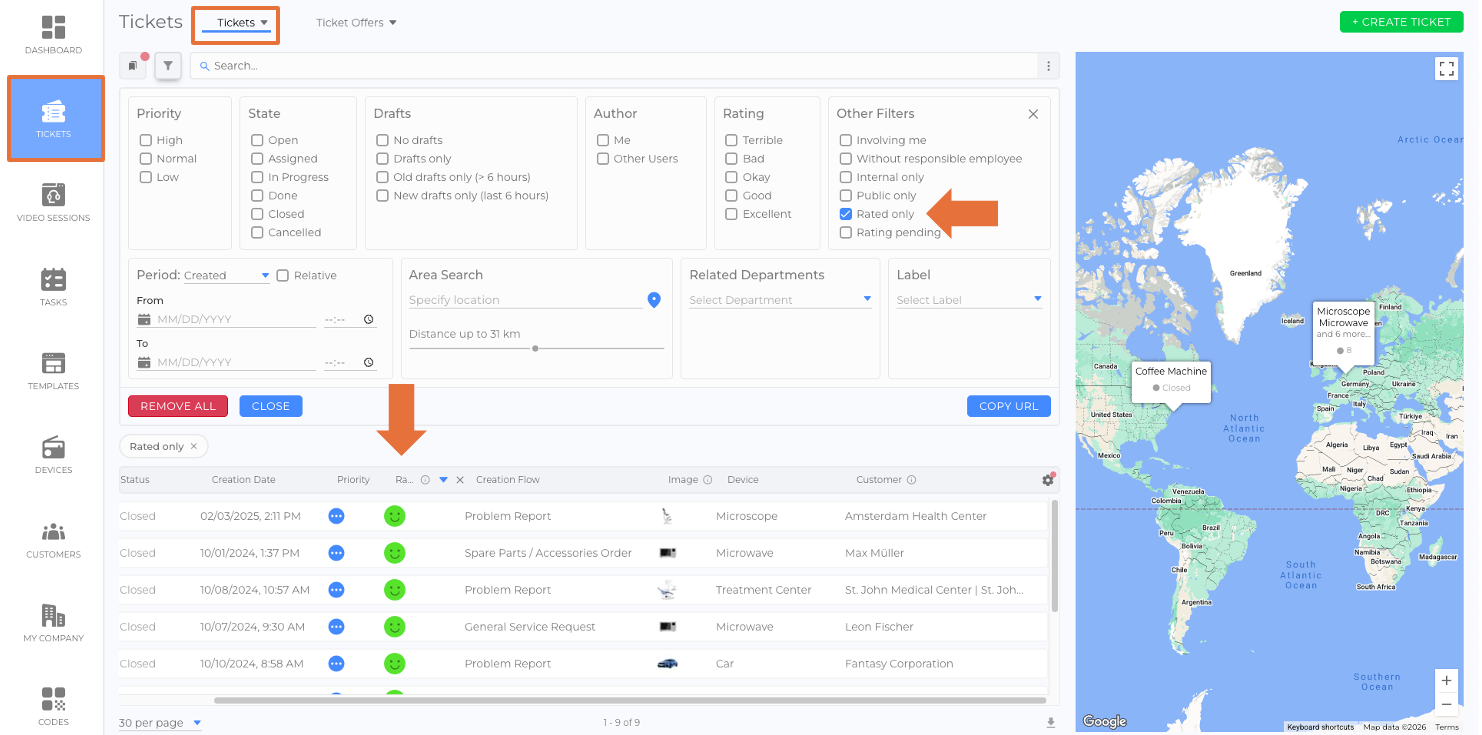Toggle the map fullscreen icon
This screenshot has height=735, width=1482.
click(x=1446, y=68)
